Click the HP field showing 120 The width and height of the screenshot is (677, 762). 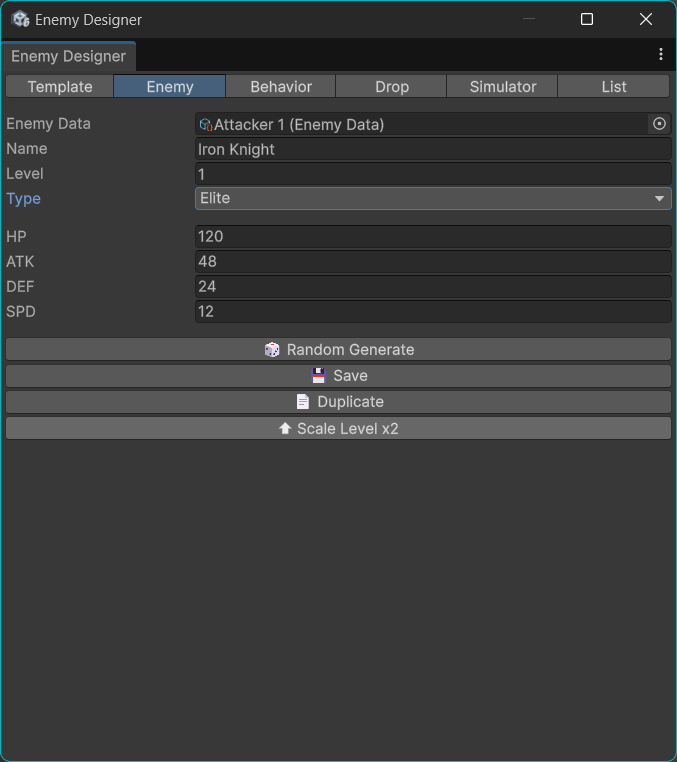(433, 237)
